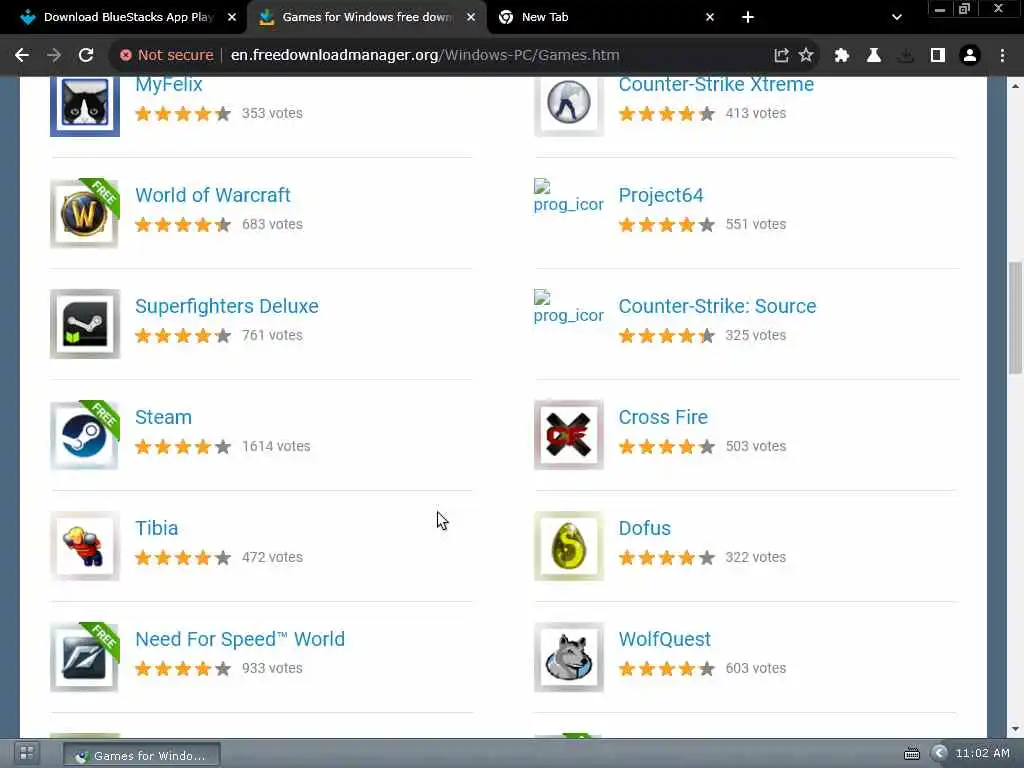Open the Superfighters Deluxe icon

[x=85, y=324]
